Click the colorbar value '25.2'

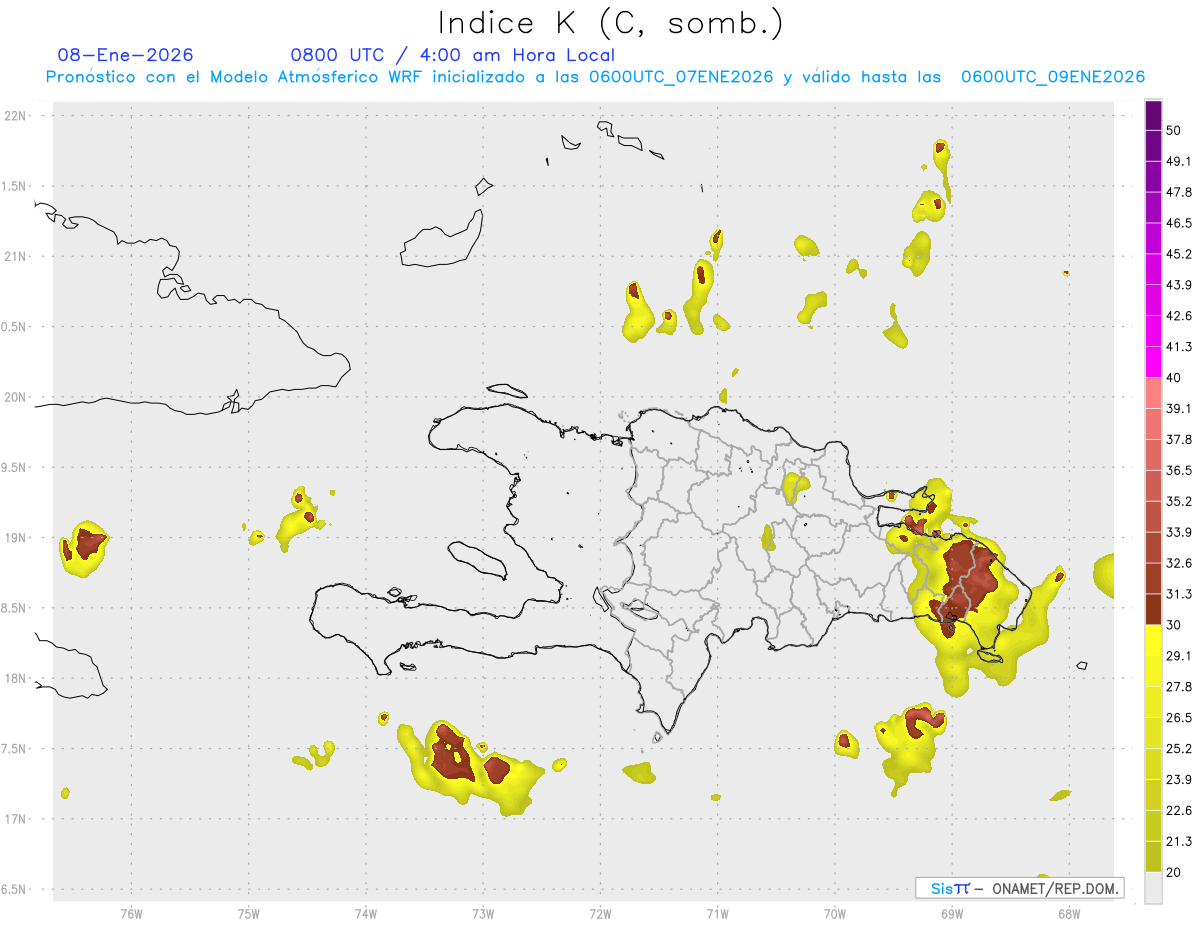tap(1179, 748)
